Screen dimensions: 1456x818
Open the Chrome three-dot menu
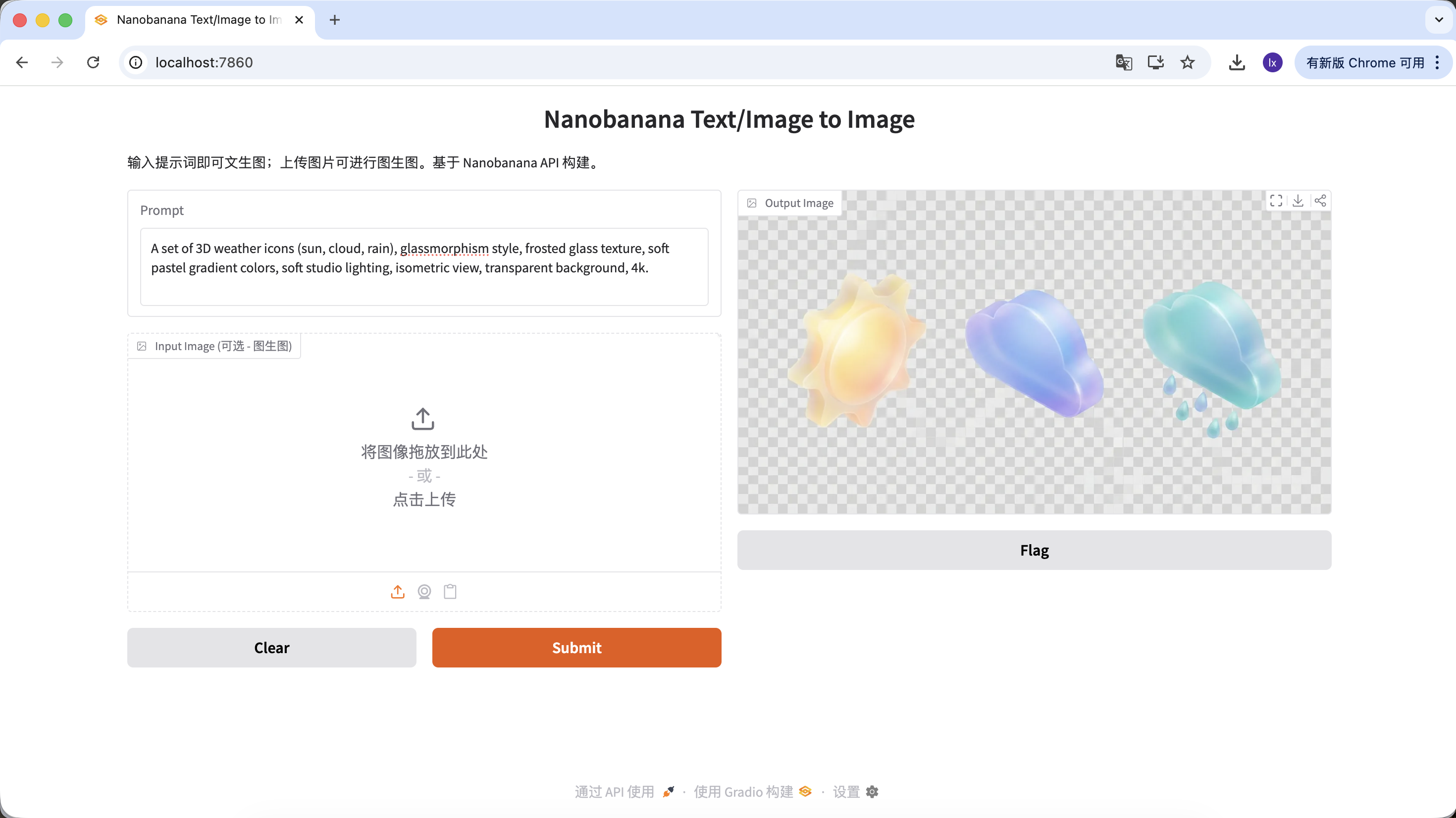coord(1437,62)
